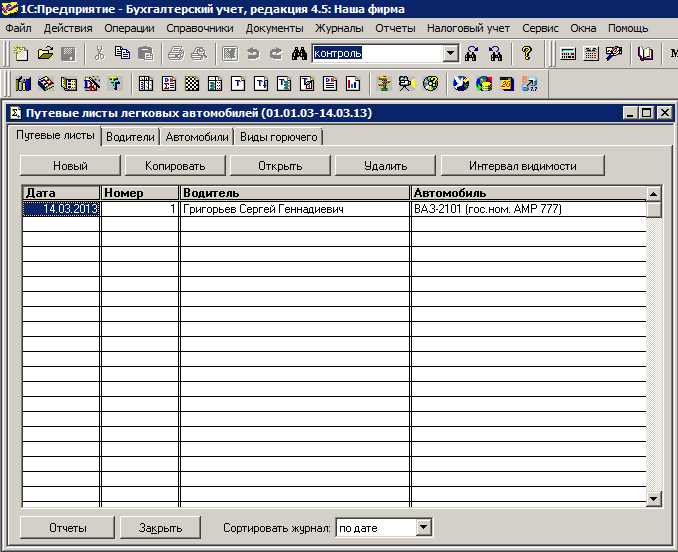Open the Документы menu

pos(275,29)
